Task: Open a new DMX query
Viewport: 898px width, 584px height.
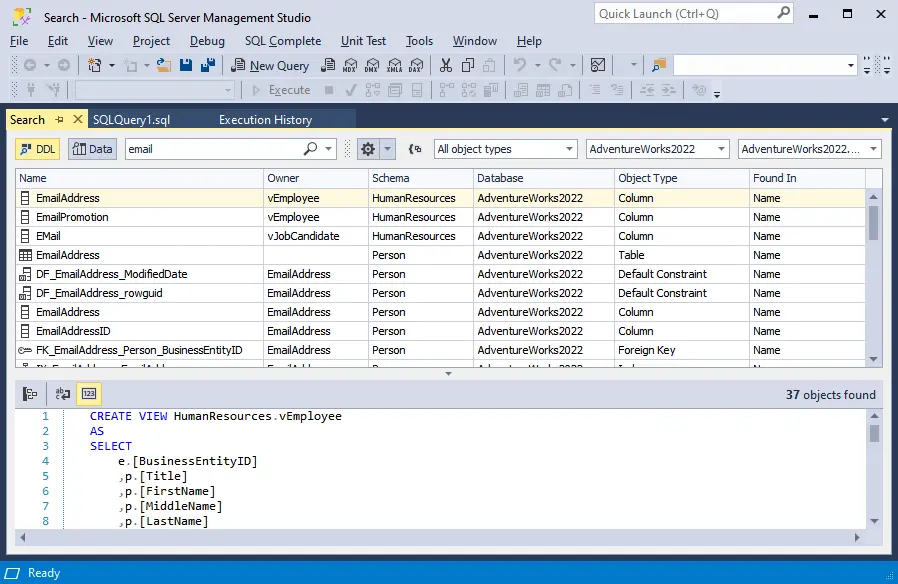Action: [372, 65]
